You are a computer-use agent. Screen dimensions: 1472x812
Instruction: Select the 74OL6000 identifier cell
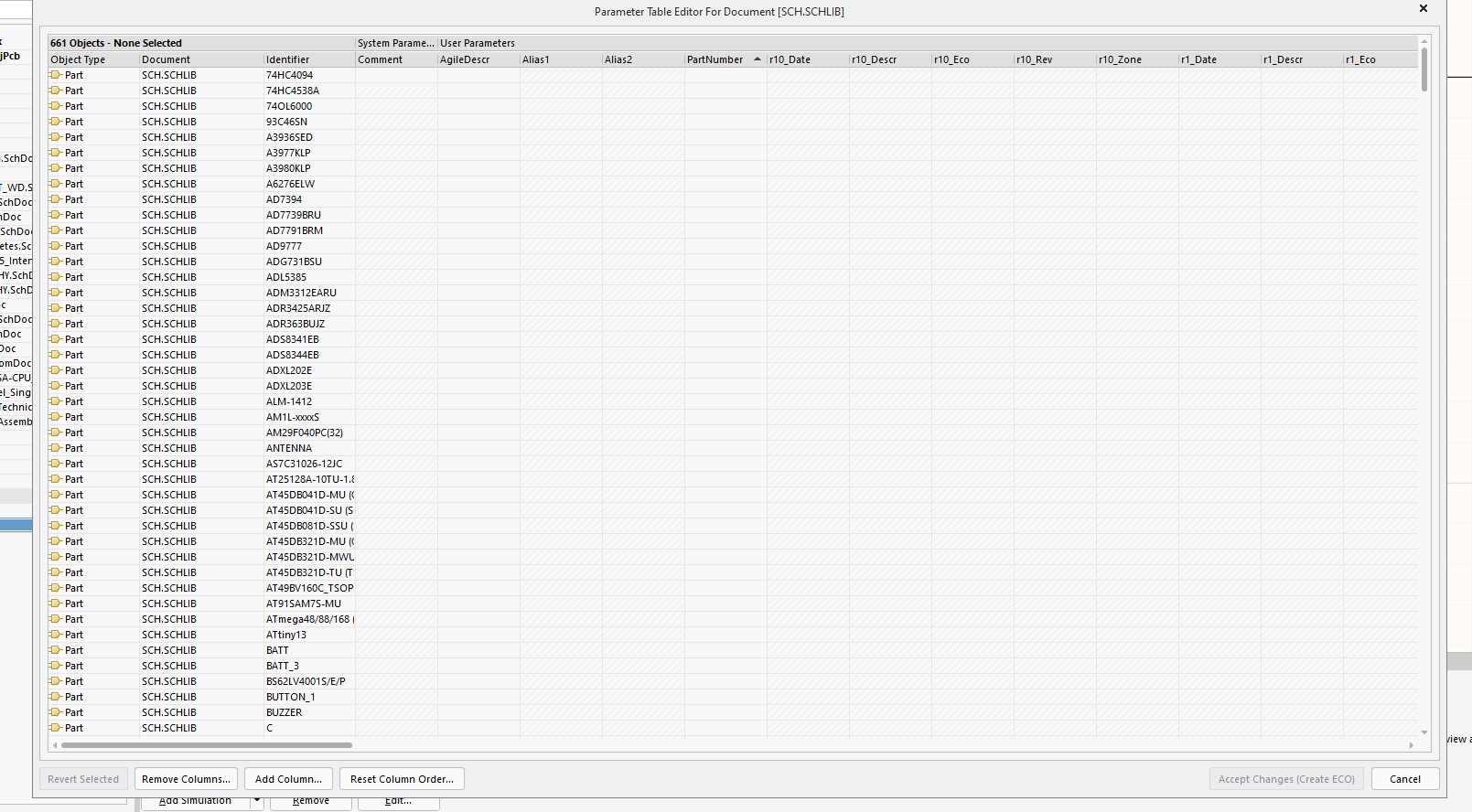point(309,106)
